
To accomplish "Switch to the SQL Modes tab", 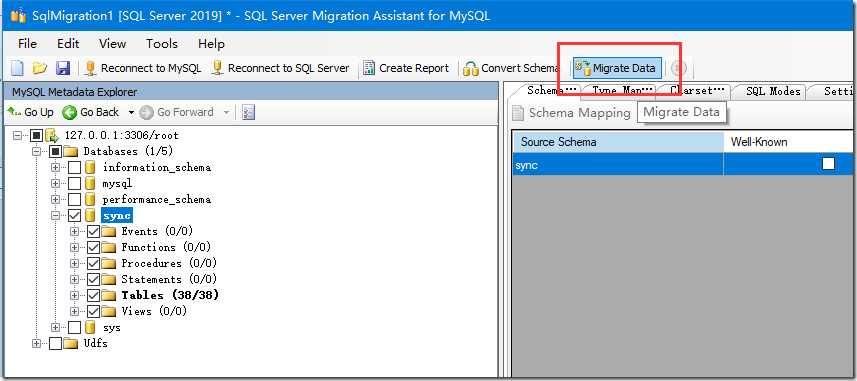I will tap(772, 91).
